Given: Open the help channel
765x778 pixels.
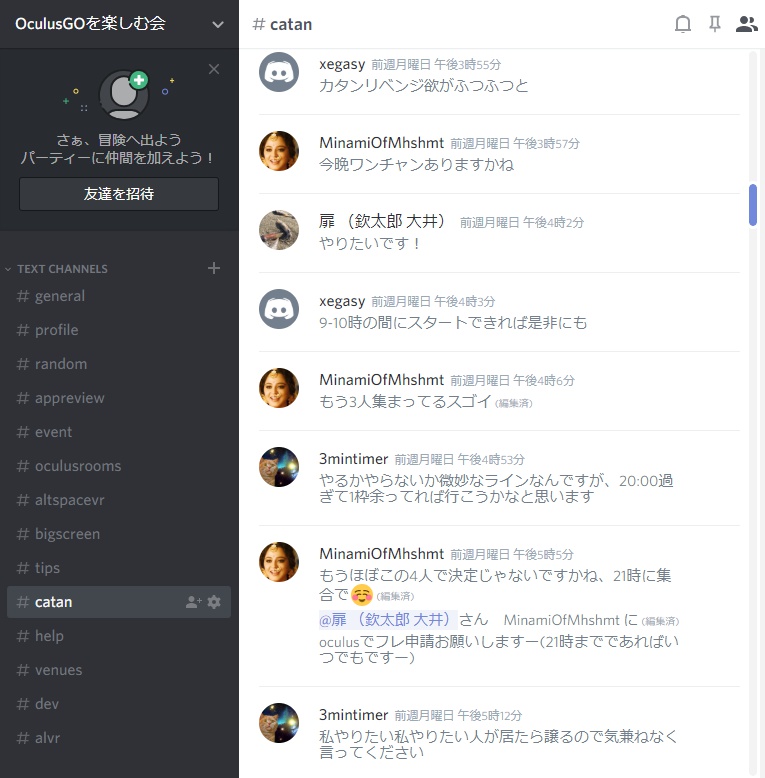Looking at the screenshot, I should pyautogui.click(x=119, y=636).
